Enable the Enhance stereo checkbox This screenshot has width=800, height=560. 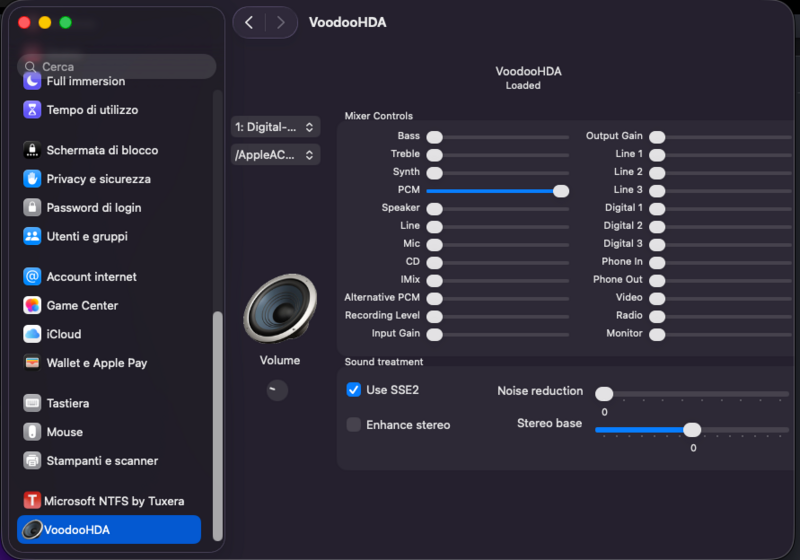(353, 425)
